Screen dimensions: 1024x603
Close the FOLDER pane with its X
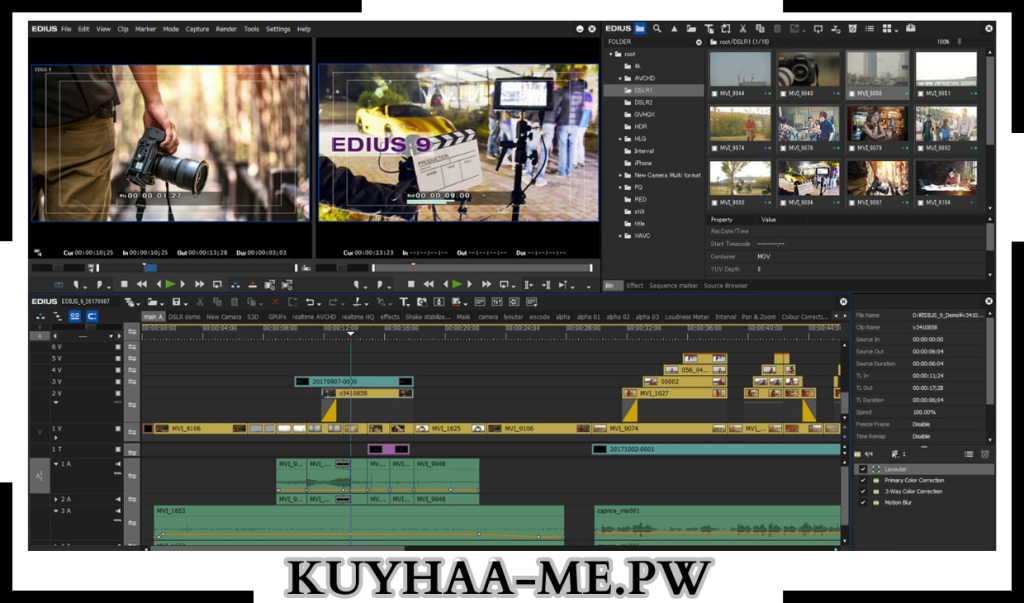pyautogui.click(x=699, y=42)
